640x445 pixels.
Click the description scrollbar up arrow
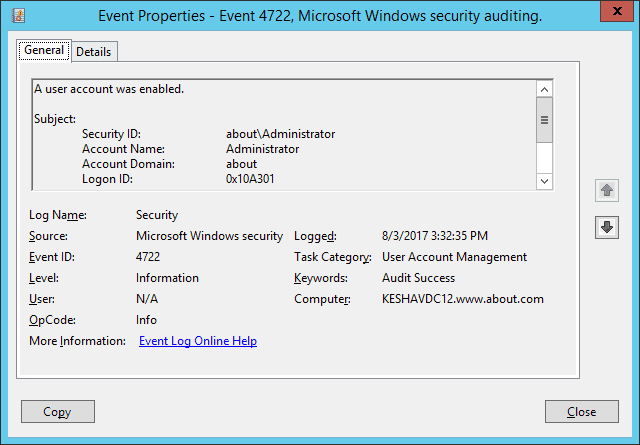coord(545,89)
